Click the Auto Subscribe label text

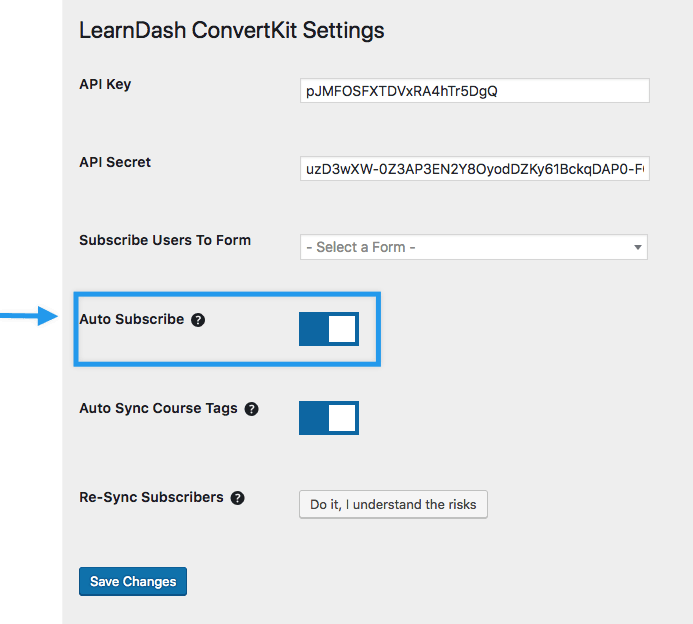coord(132,319)
